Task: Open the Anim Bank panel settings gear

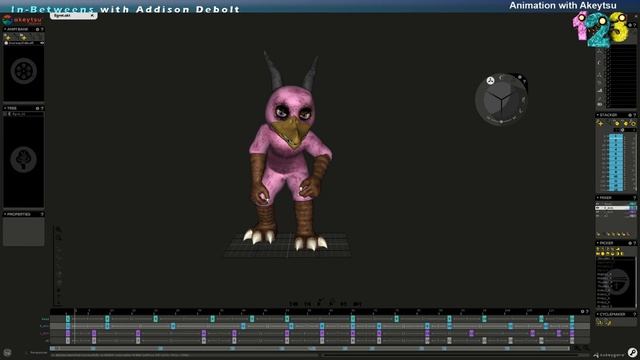Action: point(38,29)
